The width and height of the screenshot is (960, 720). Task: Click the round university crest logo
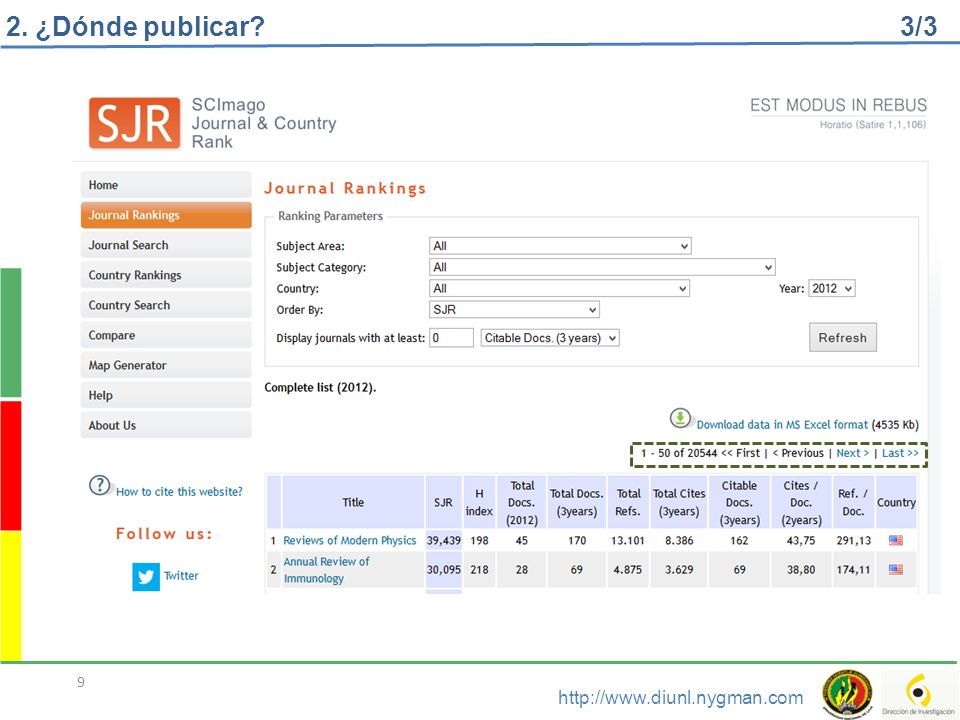coord(847,693)
